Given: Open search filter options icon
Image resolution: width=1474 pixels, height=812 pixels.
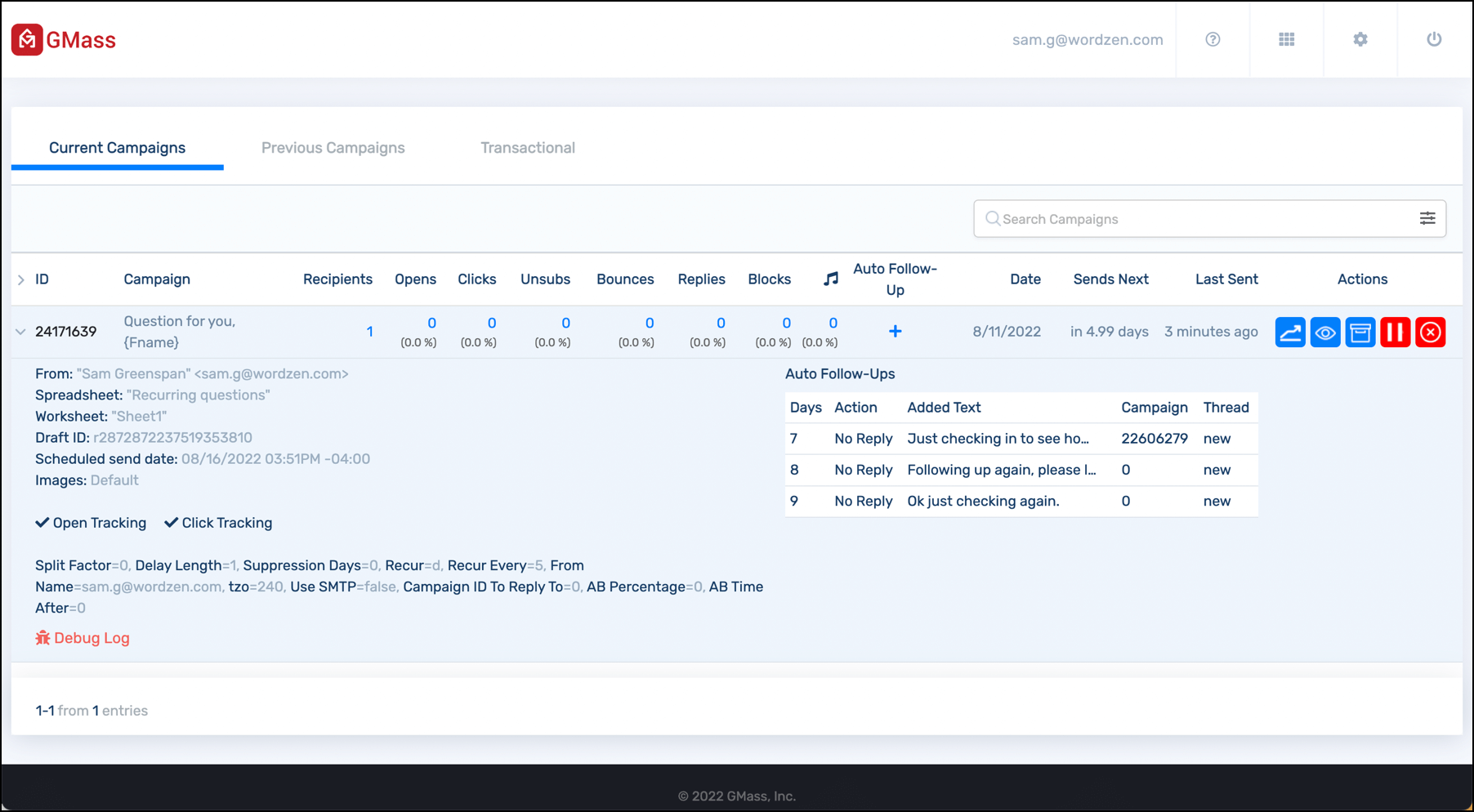Looking at the screenshot, I should pyautogui.click(x=1427, y=218).
